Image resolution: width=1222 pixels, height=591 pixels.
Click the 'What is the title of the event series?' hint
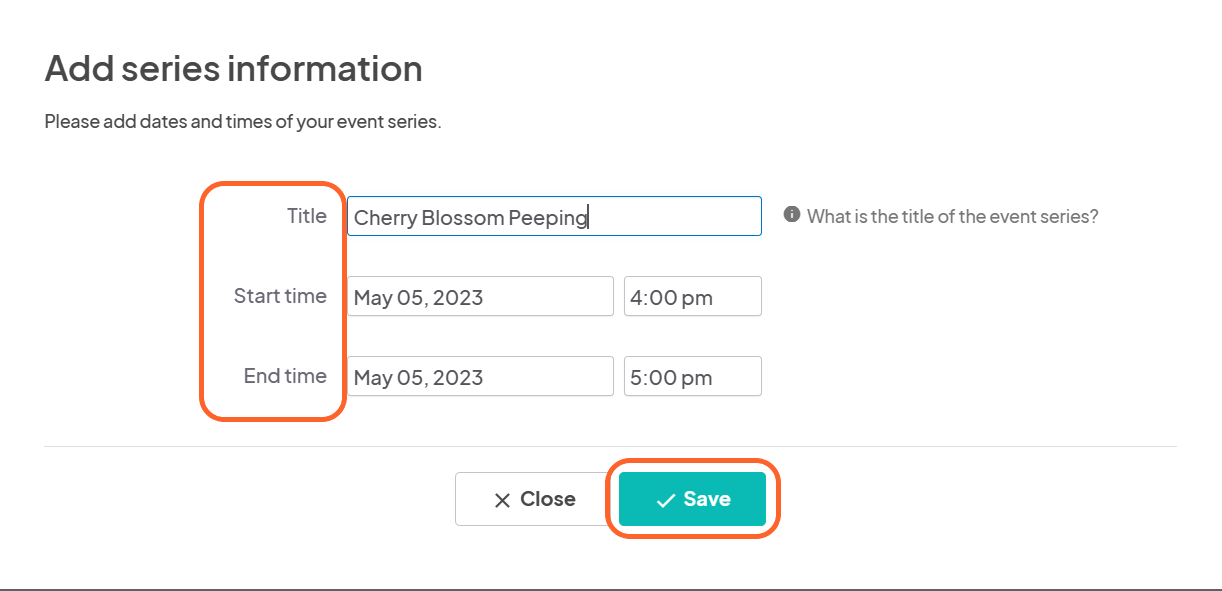[x=953, y=216]
